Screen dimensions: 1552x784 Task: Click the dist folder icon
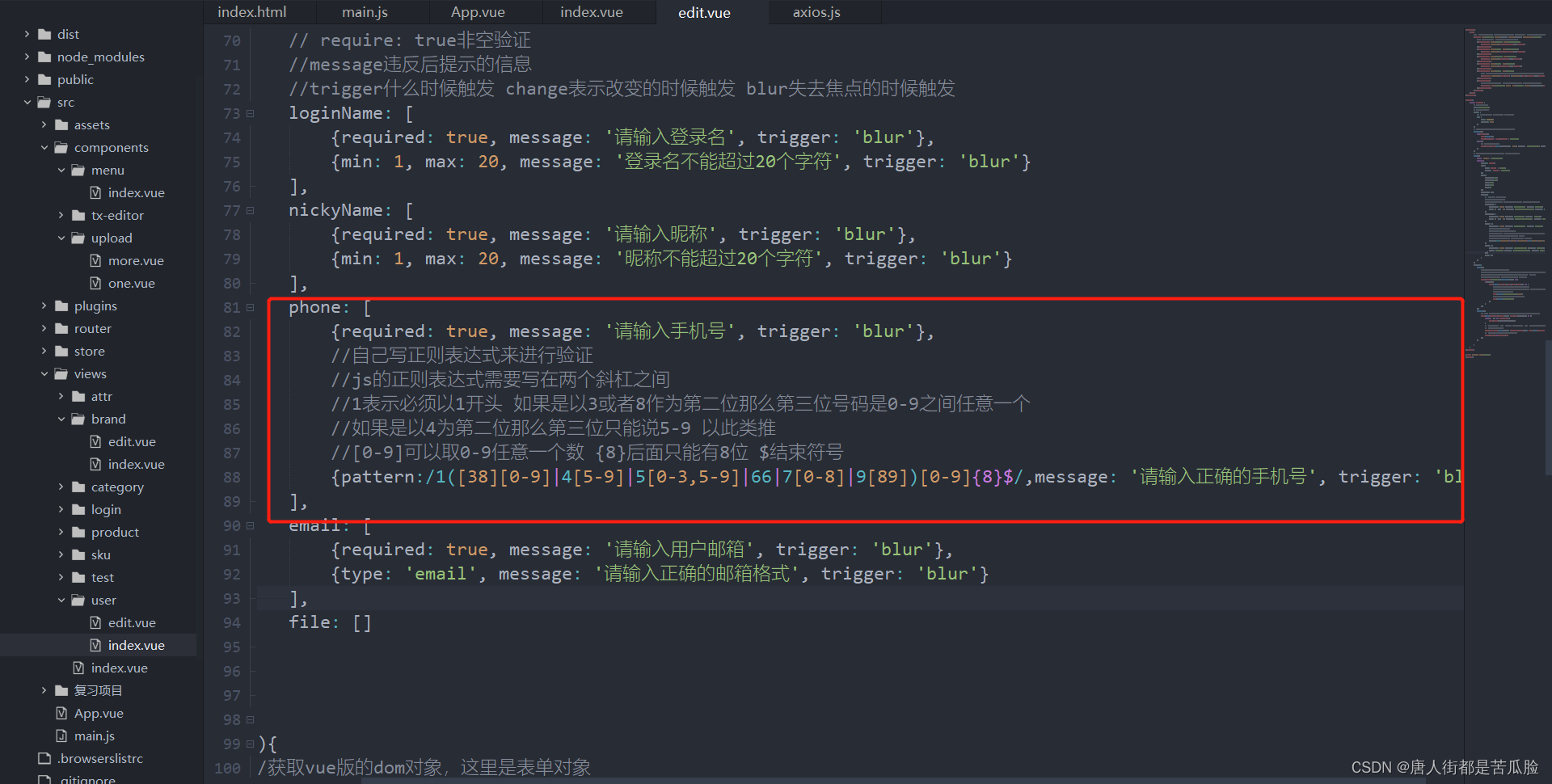point(44,34)
